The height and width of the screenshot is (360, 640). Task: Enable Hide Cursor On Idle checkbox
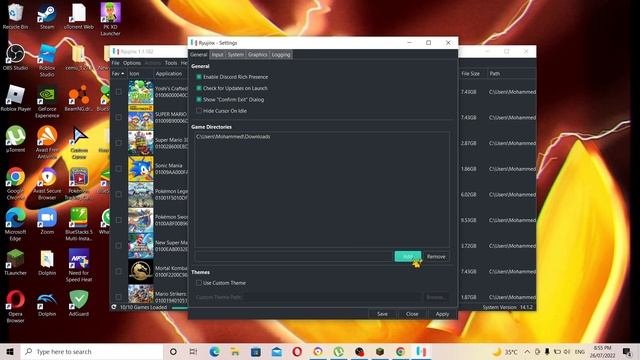click(199, 111)
